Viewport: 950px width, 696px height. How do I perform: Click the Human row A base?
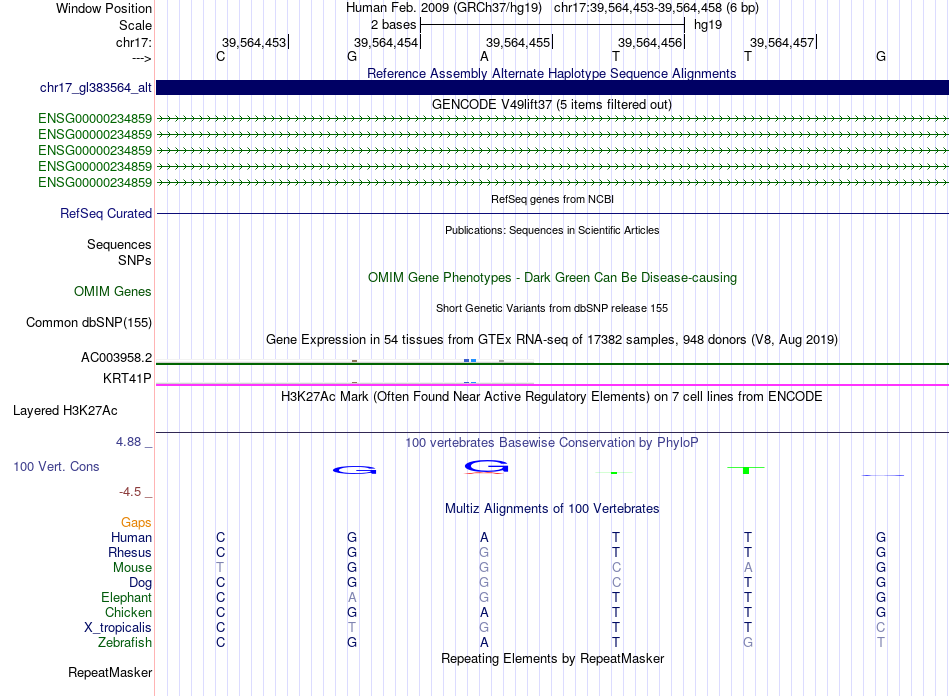484,537
